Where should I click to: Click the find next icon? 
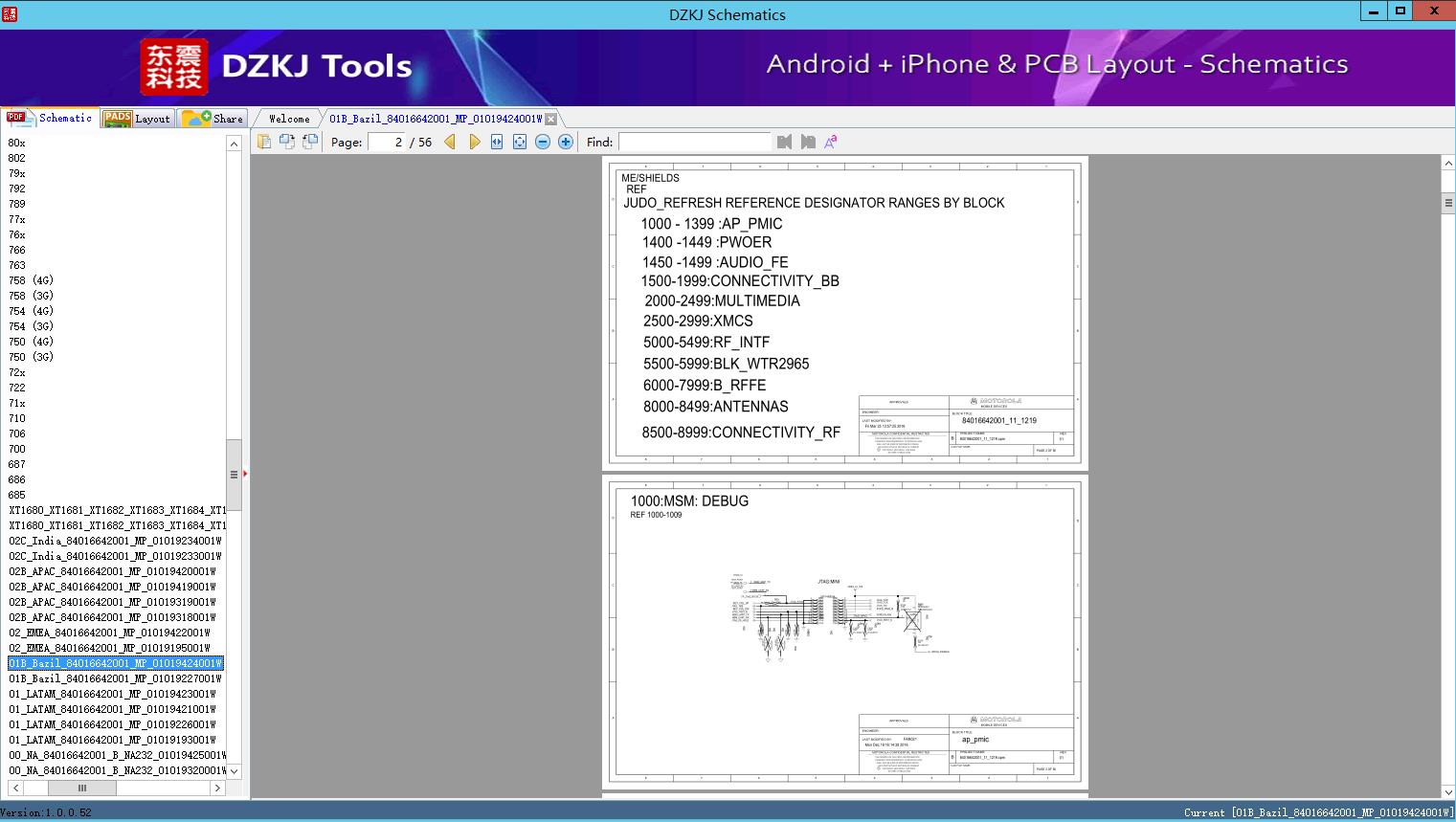click(x=808, y=142)
